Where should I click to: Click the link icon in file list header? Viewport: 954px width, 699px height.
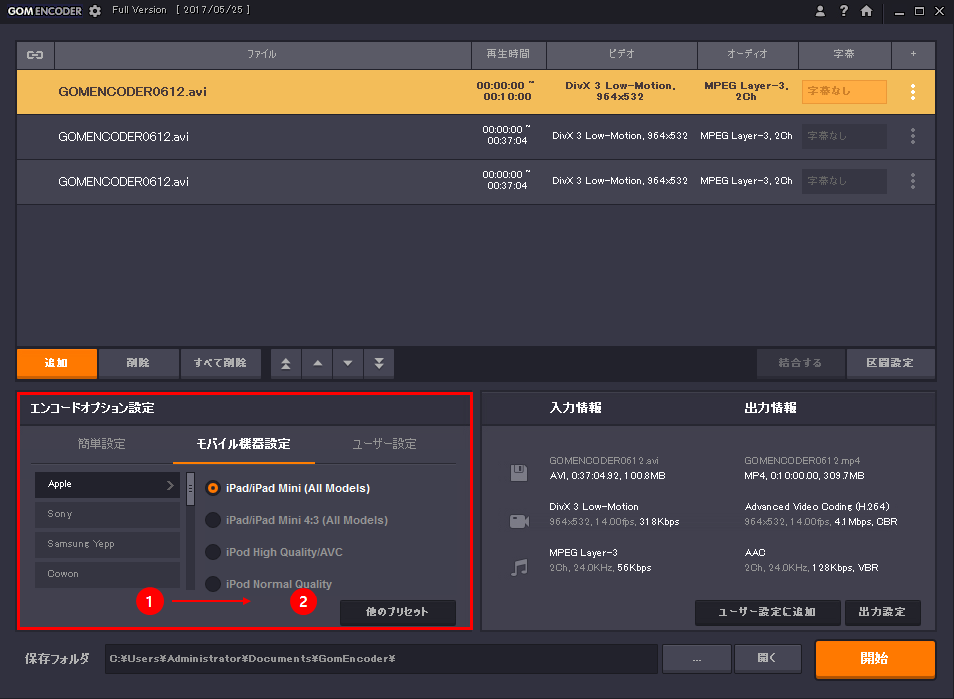[35, 55]
